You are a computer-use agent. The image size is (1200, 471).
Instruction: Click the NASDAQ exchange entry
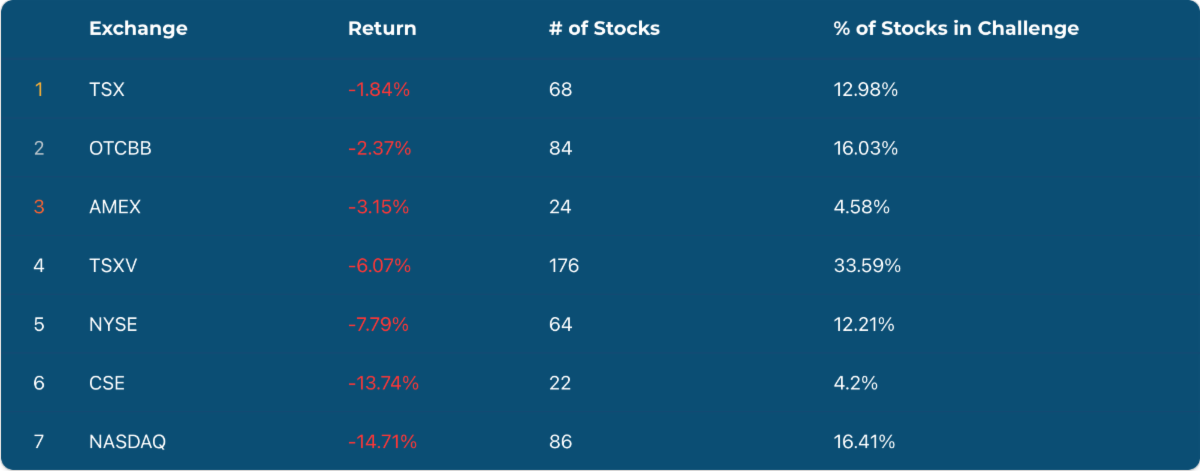pyautogui.click(x=126, y=441)
